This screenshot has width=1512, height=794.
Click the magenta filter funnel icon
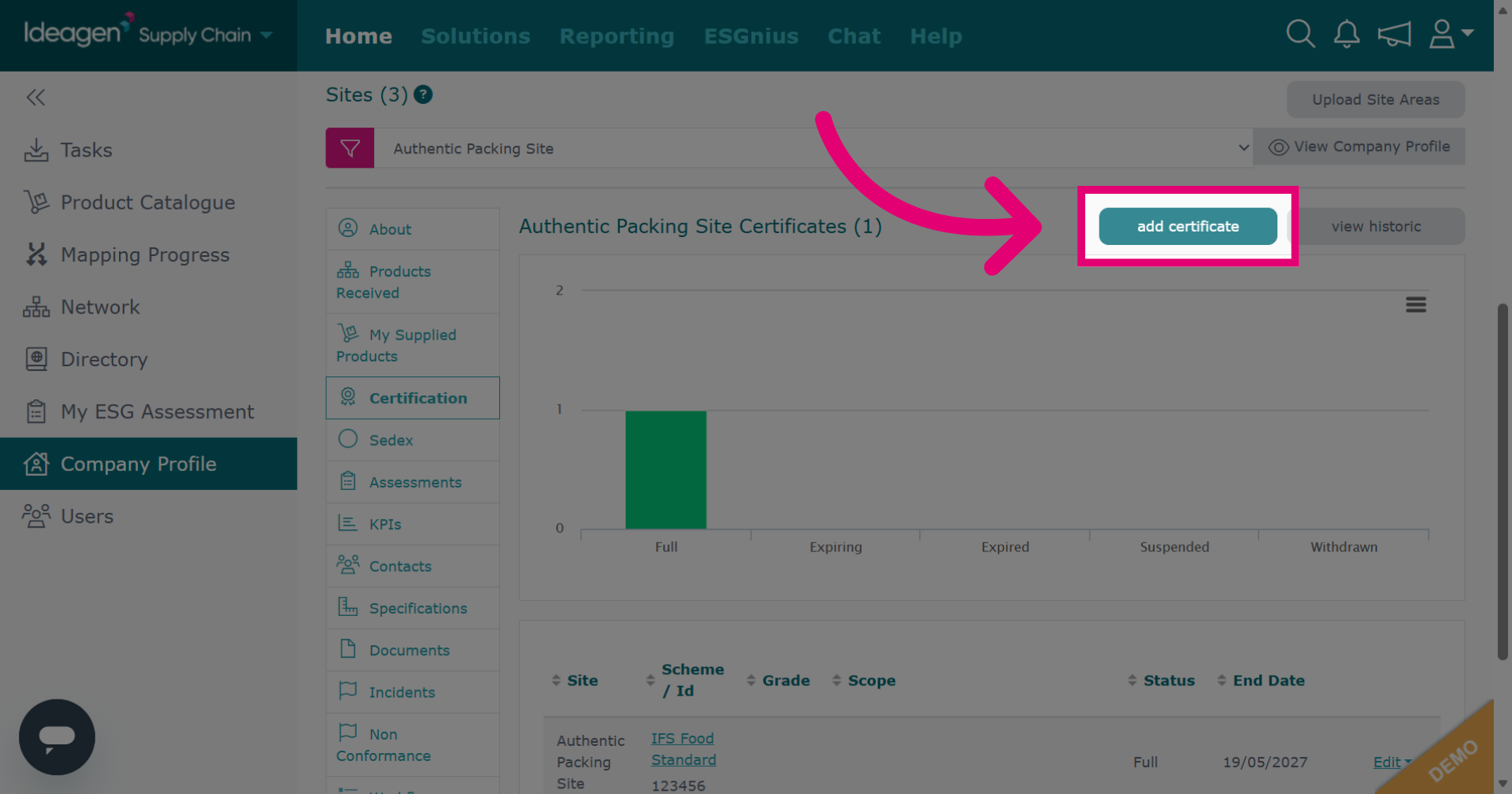tap(350, 148)
